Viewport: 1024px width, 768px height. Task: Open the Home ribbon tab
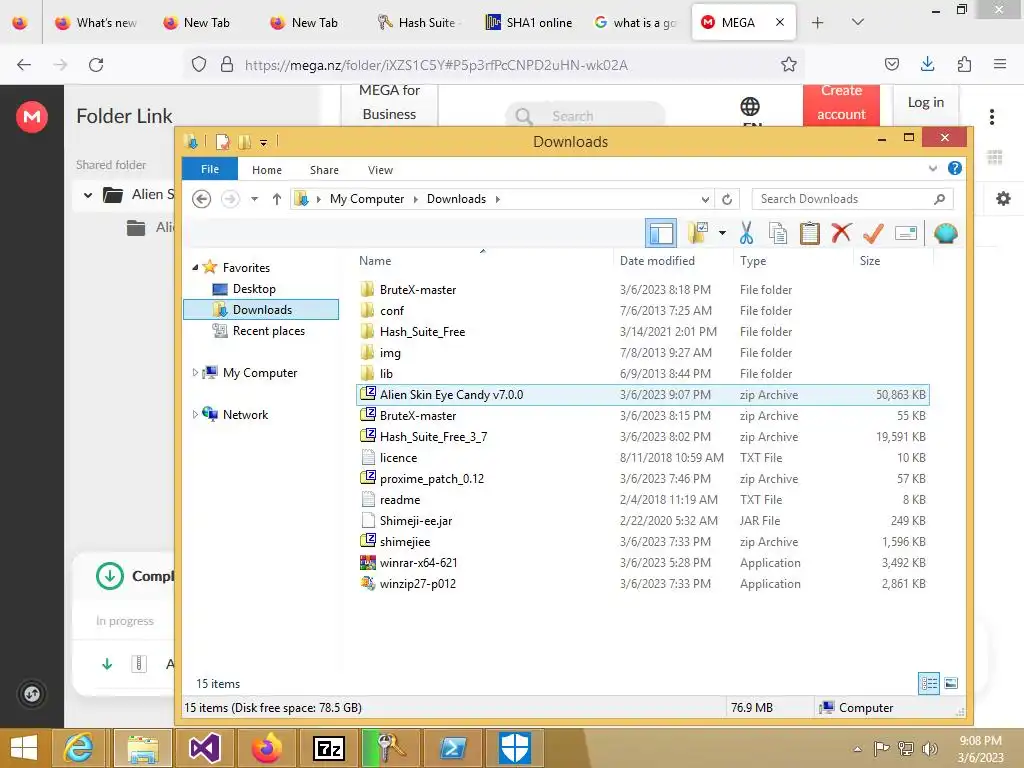(x=267, y=170)
